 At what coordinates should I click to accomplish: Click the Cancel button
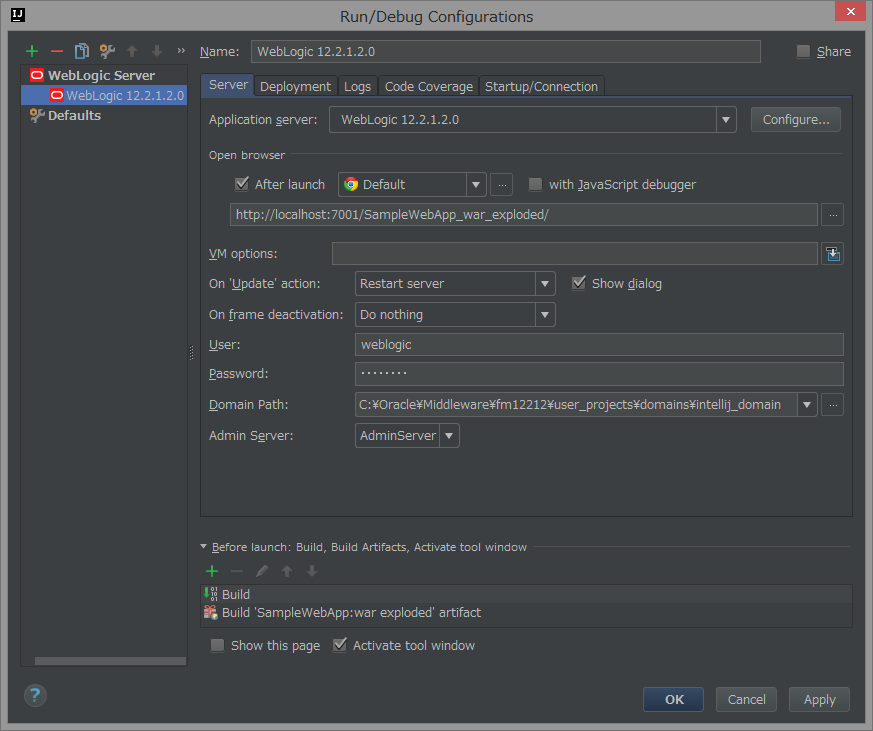(746, 699)
